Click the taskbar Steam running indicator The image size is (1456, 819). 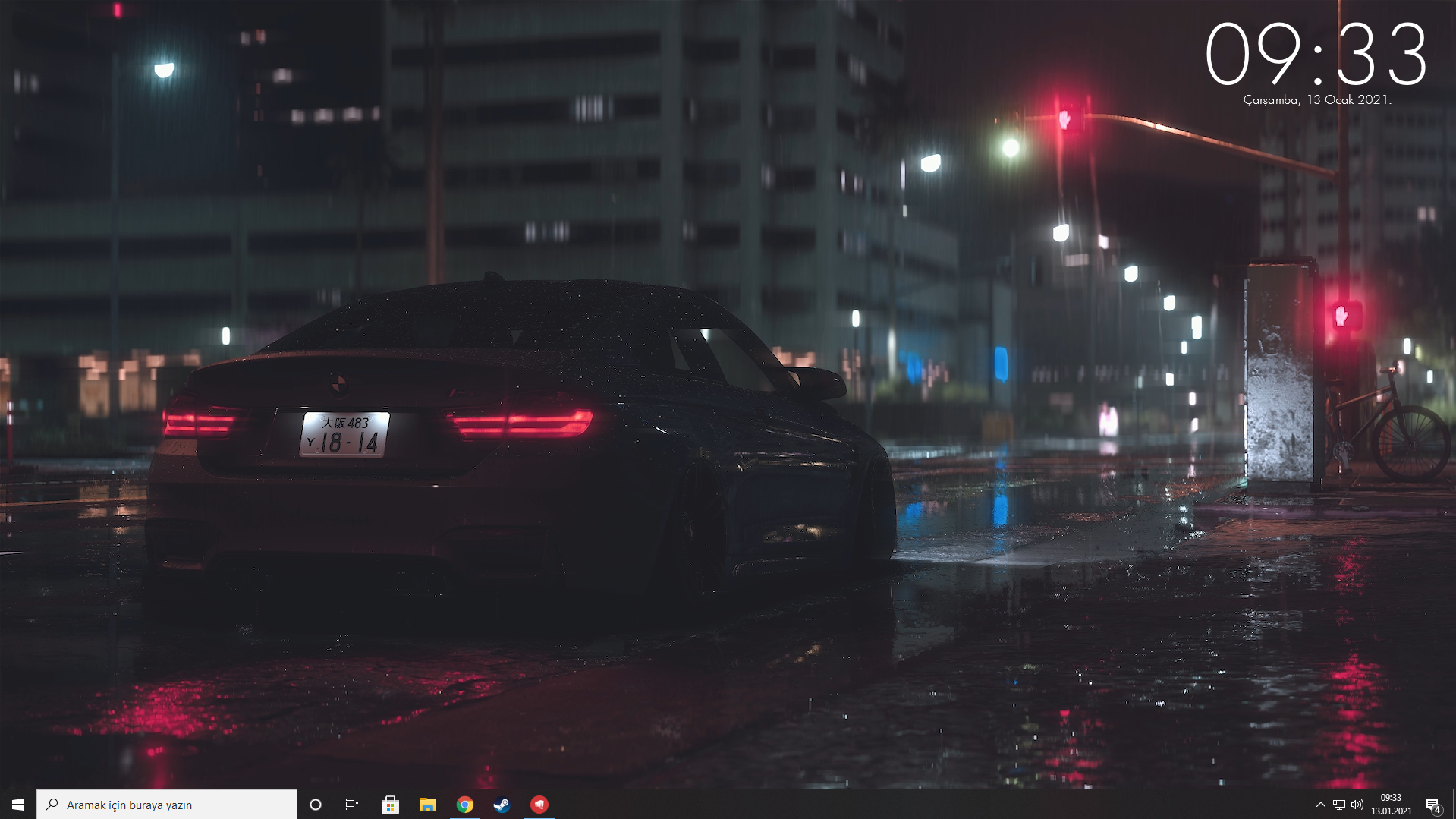click(502, 816)
